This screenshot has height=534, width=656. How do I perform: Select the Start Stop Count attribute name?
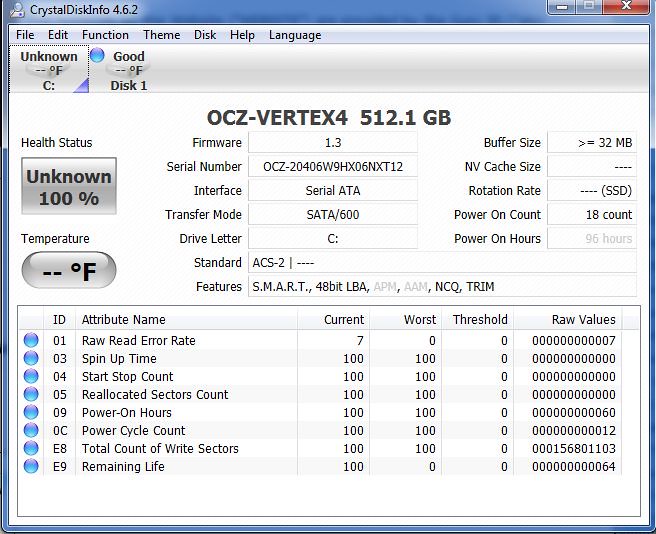click(128, 377)
